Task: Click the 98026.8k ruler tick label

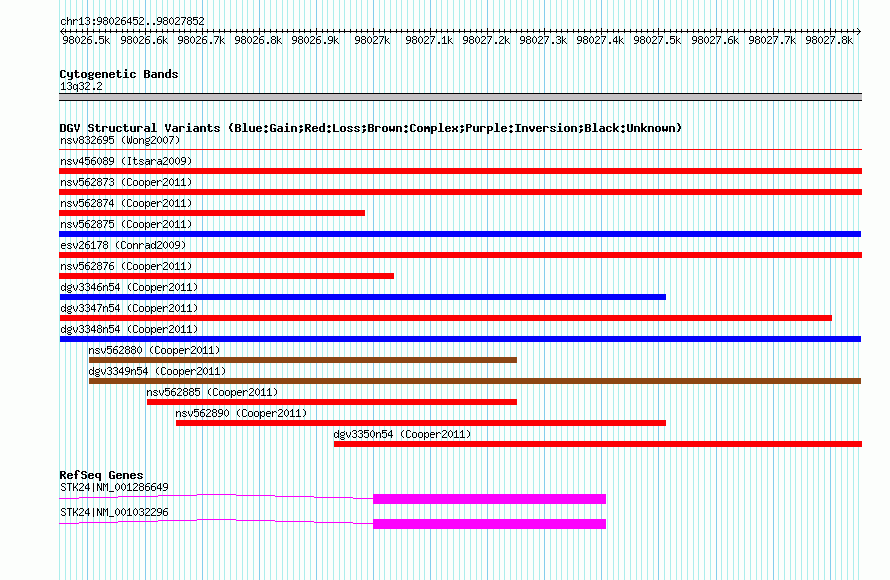Action: [258, 40]
